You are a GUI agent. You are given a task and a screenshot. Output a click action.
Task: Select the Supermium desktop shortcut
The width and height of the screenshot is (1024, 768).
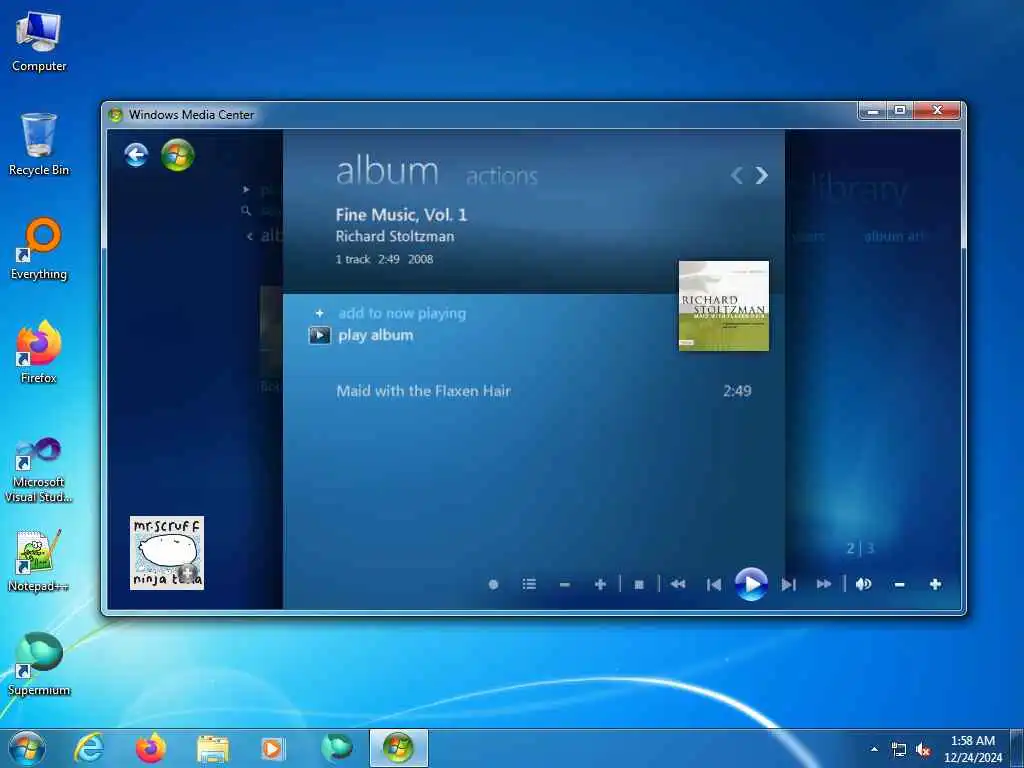[39, 664]
